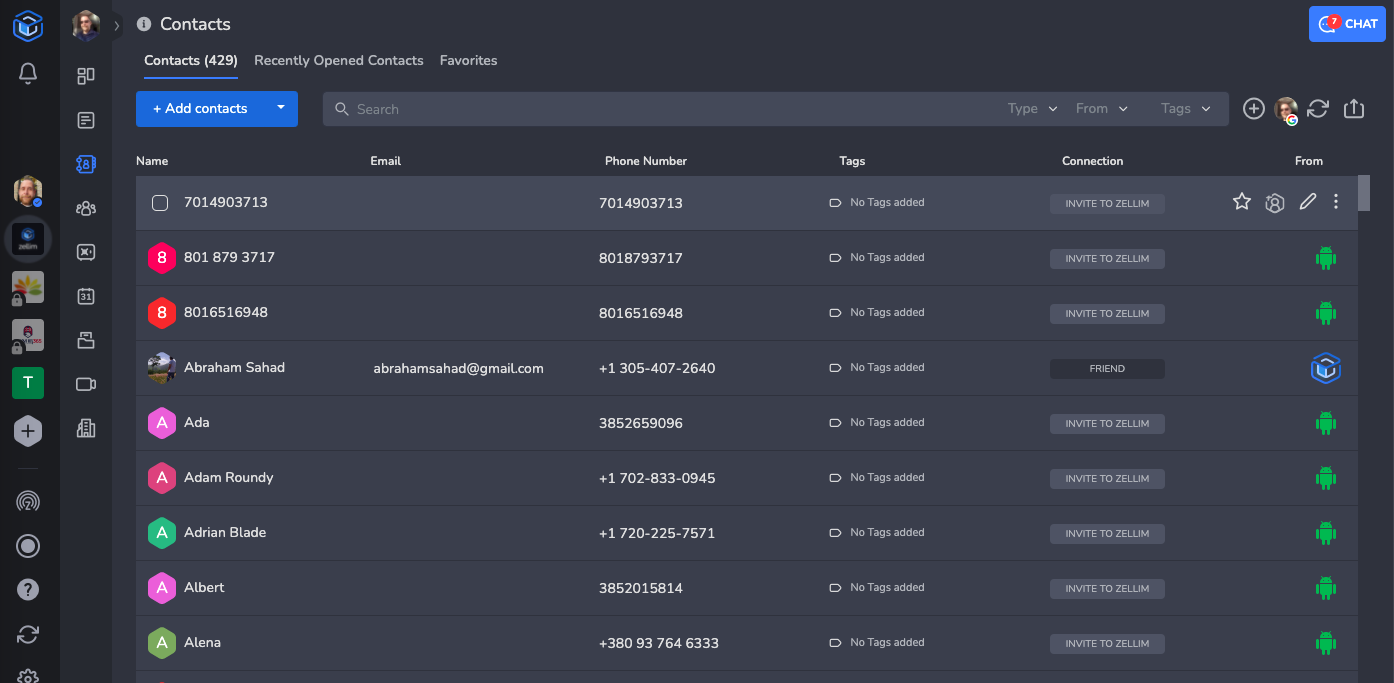This screenshot has width=1394, height=683.
Task: Open the calendar icon in sidebar
Action: point(86,296)
